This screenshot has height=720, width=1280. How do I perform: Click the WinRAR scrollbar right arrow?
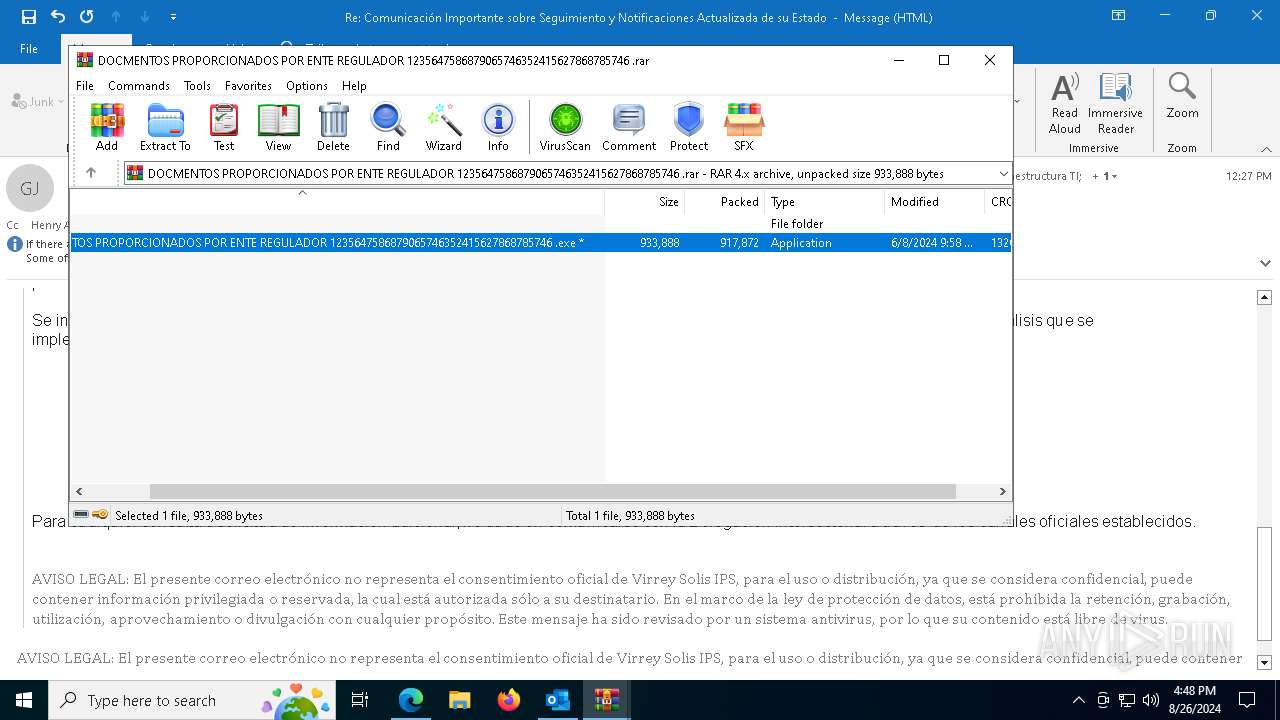tap(1002, 491)
